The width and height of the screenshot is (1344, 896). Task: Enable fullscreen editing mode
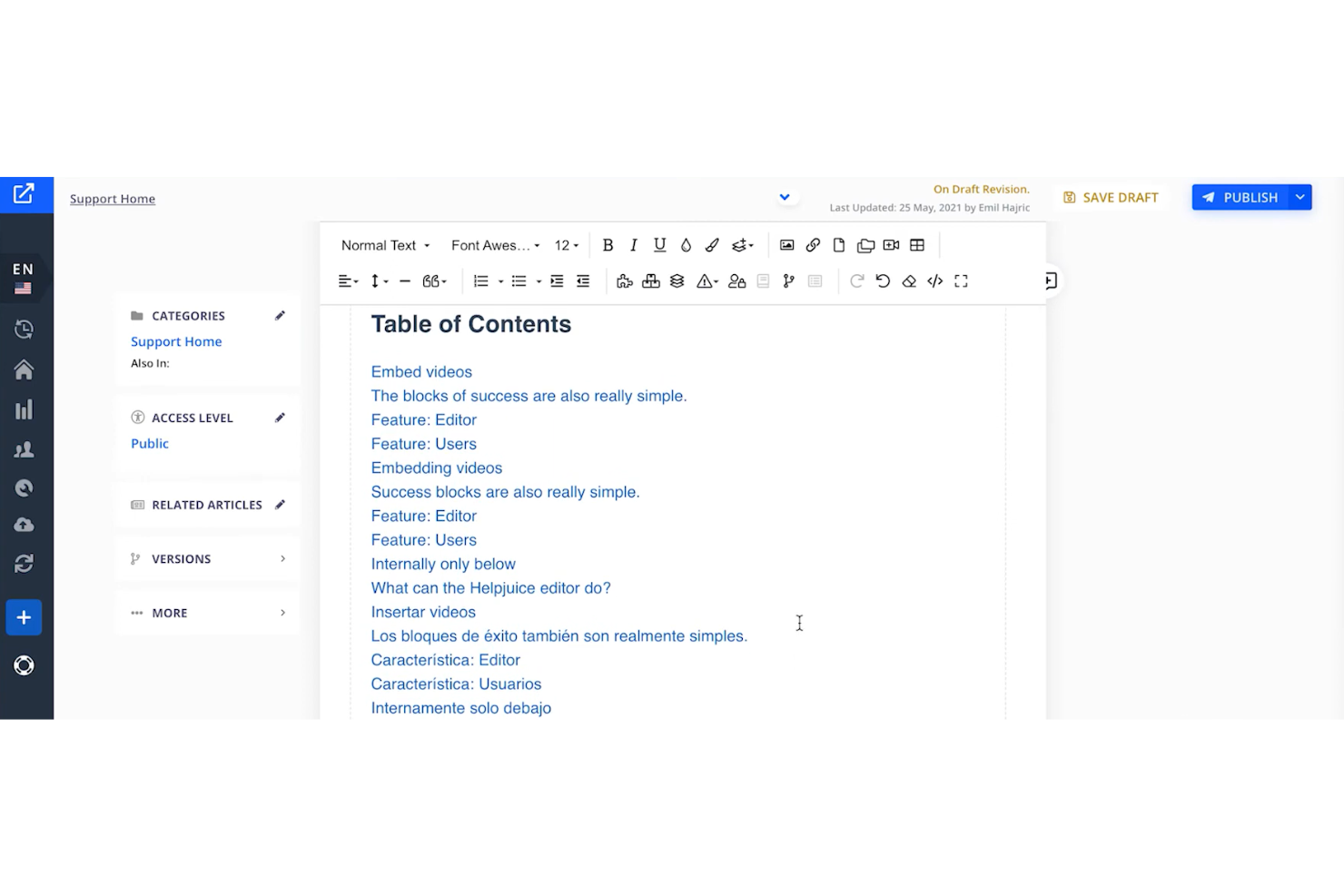961,281
